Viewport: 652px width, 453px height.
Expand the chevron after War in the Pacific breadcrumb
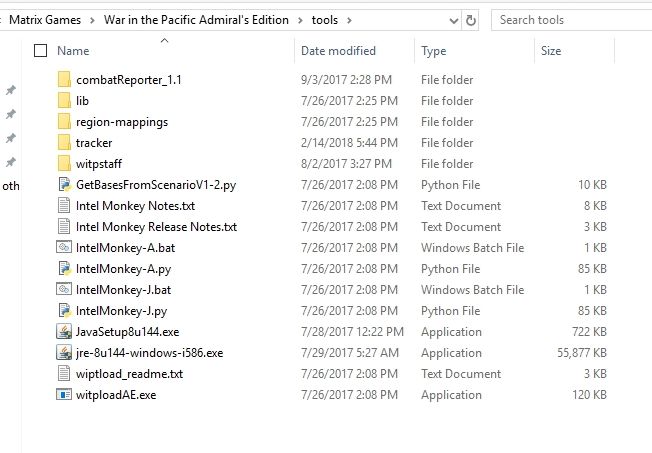coord(300,20)
